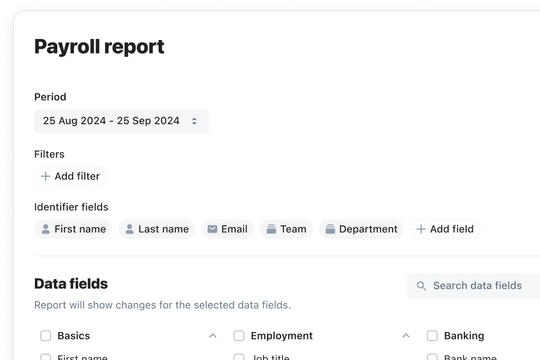Click the 'Report will show changes' description text
Image resolution: width=540 pixels, height=360 pixels.
tap(162, 305)
